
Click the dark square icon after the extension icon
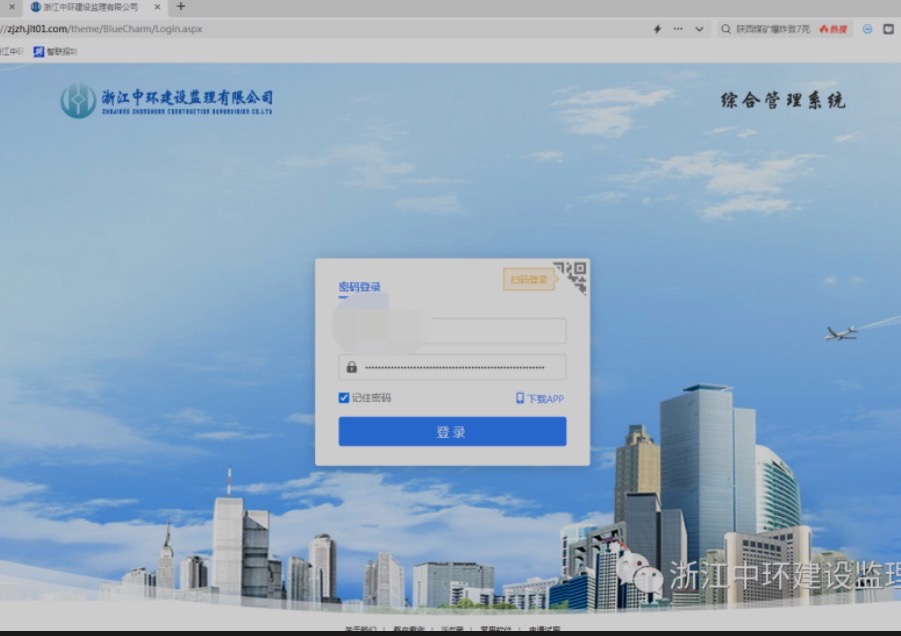tap(888, 29)
